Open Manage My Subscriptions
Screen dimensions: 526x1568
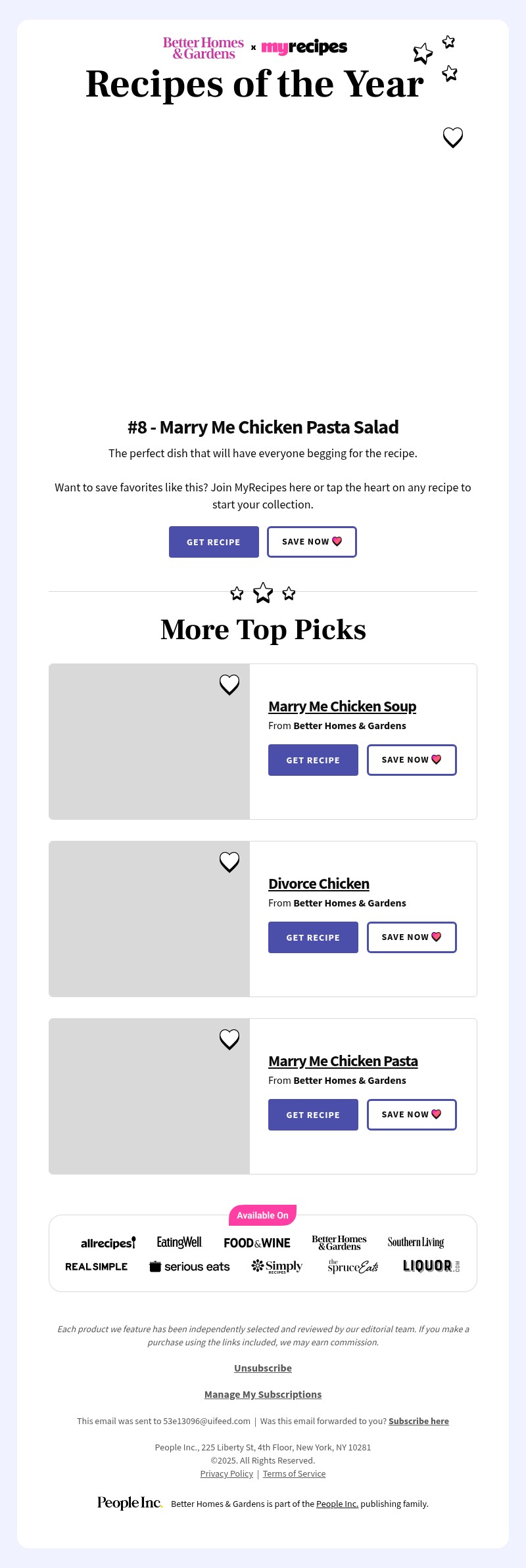point(263,1394)
